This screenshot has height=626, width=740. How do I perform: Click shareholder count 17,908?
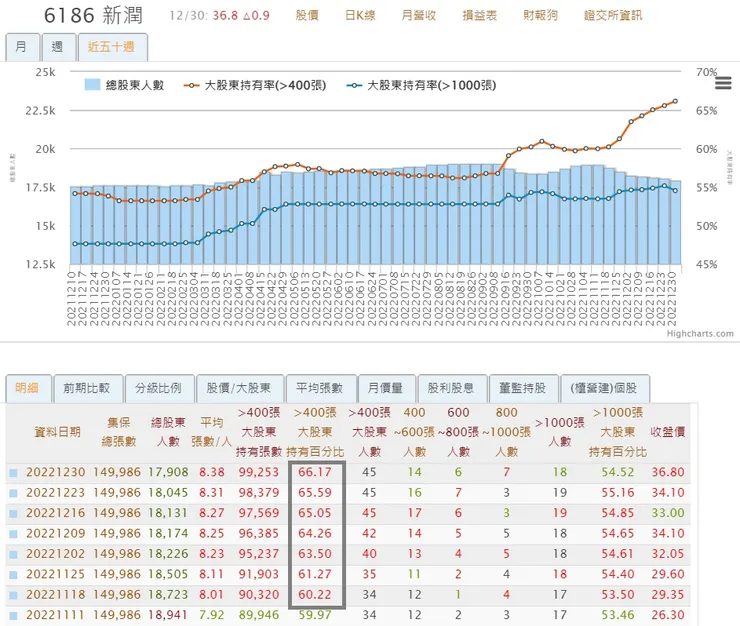tap(168, 472)
